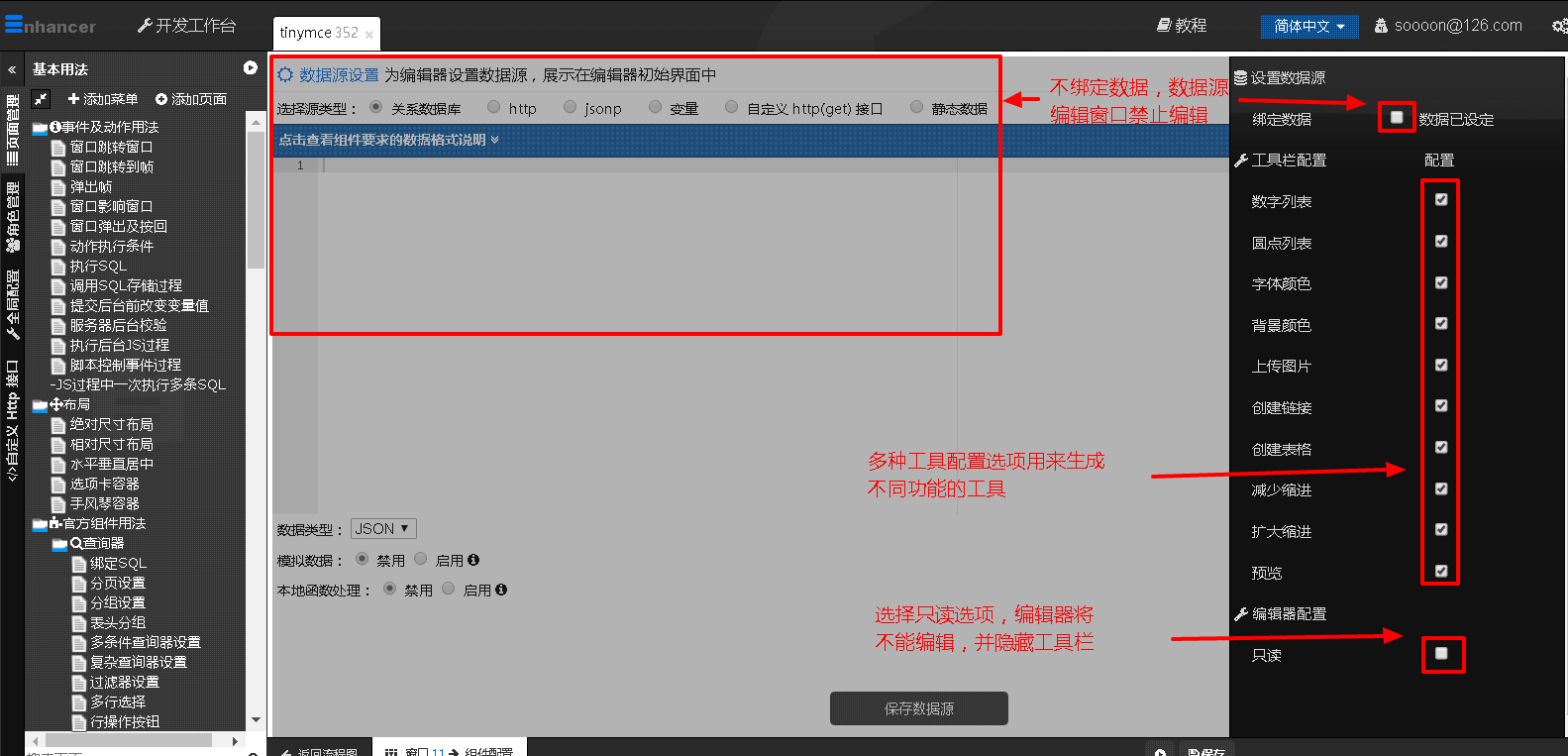
Task: Toggle the 字体颜色 toolbar checkbox
Action: point(1441,282)
